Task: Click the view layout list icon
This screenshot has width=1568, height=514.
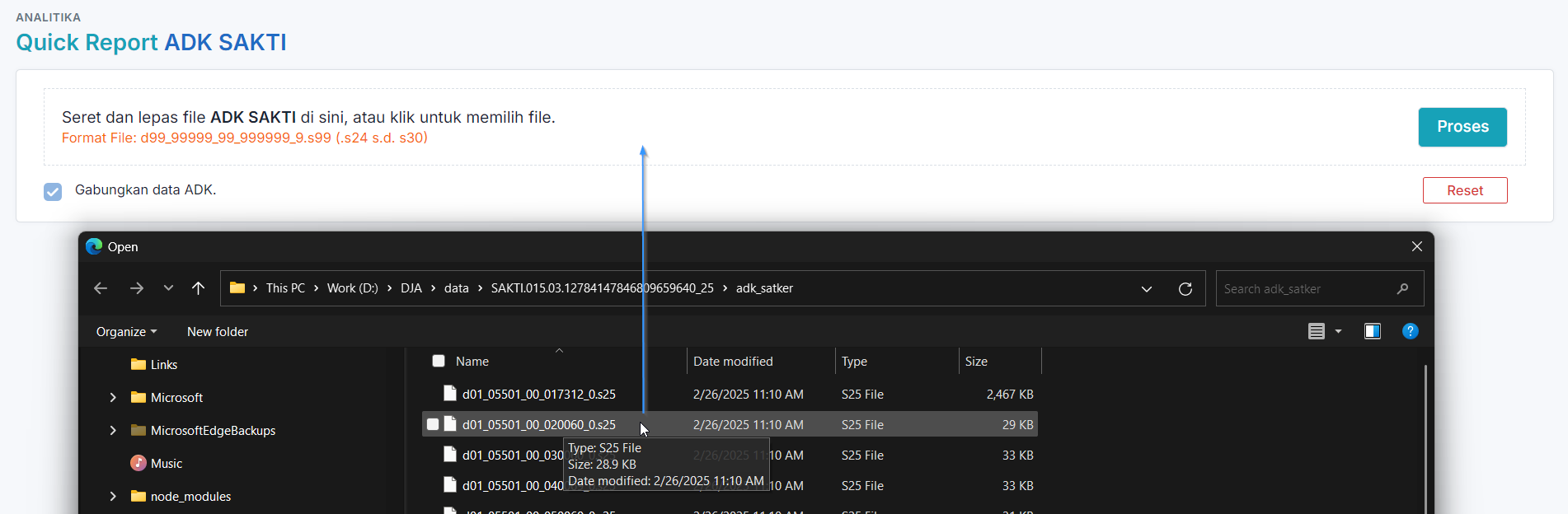Action: pyautogui.click(x=1317, y=331)
